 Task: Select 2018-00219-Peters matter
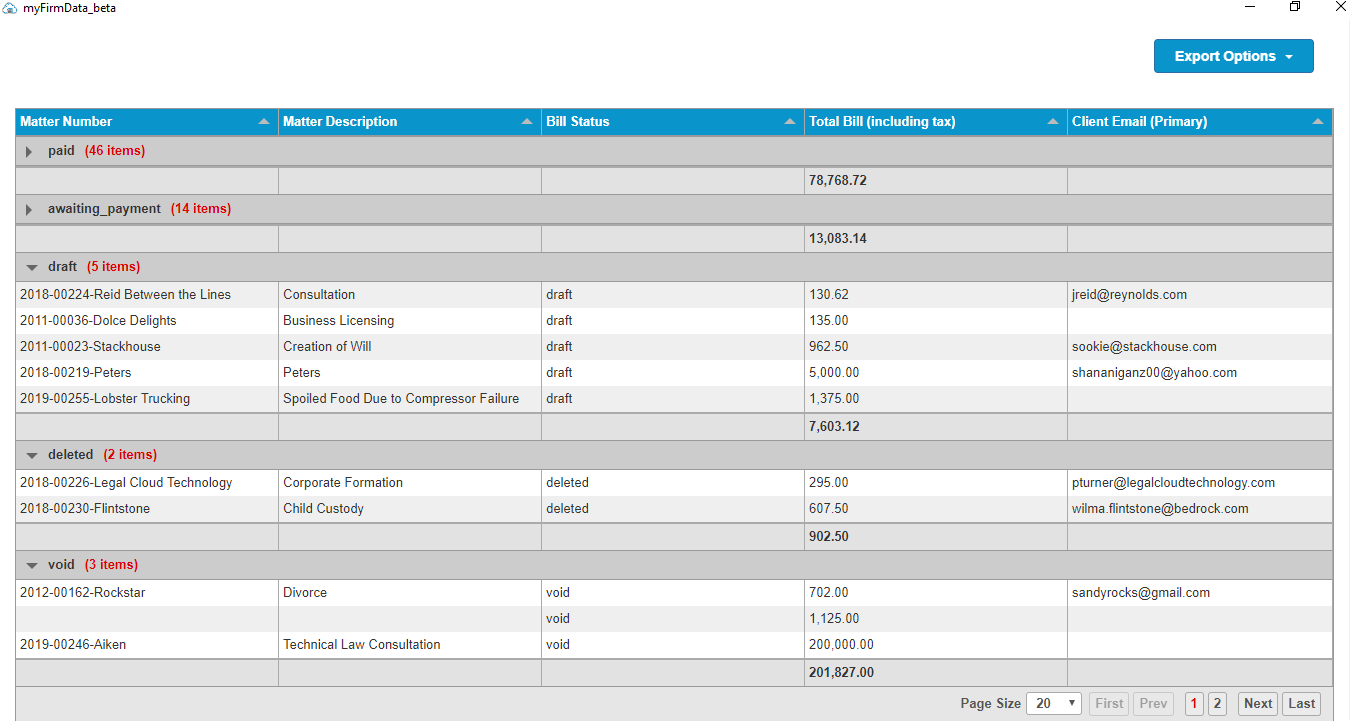point(76,373)
